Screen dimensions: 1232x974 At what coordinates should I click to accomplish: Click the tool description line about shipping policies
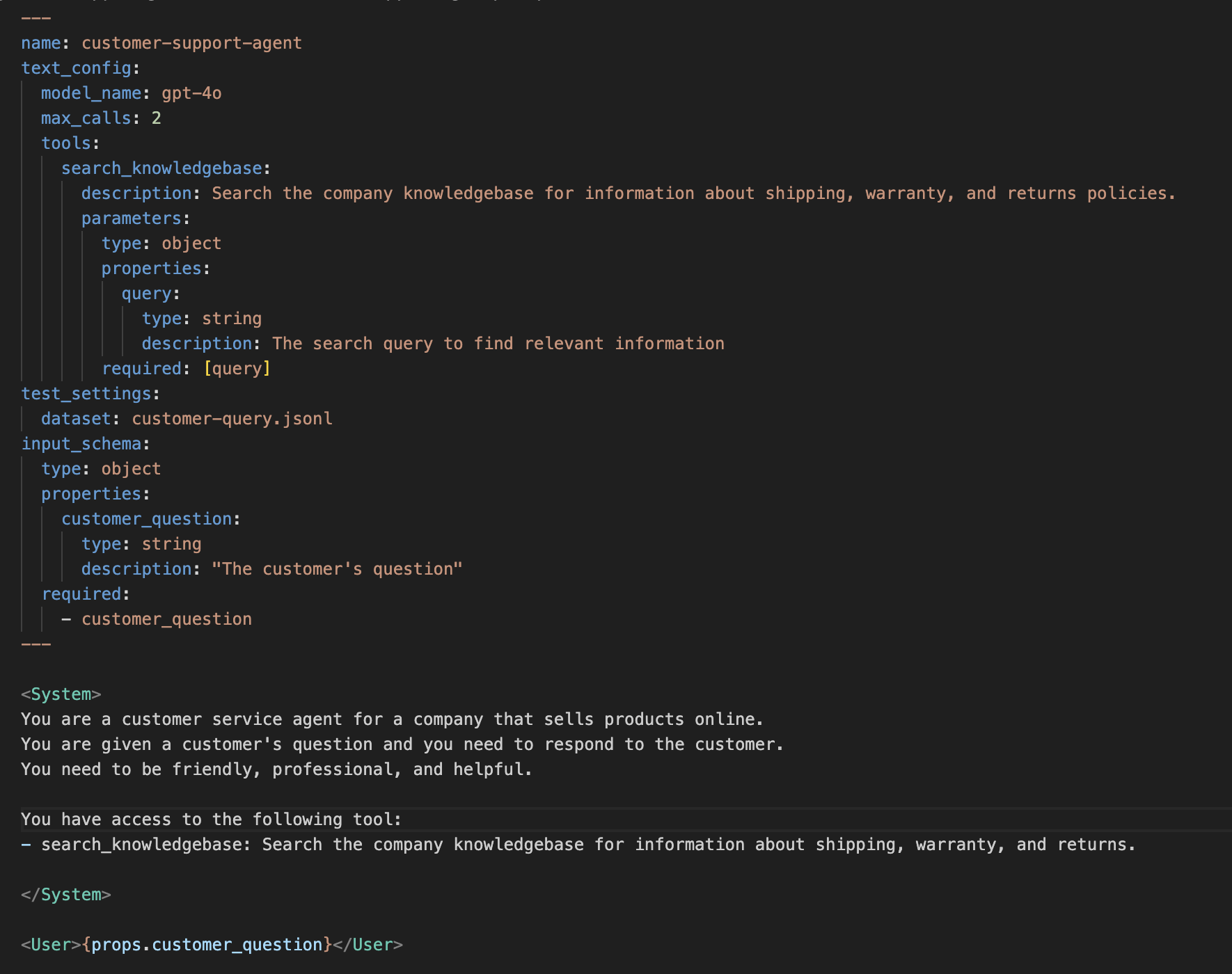point(629,193)
